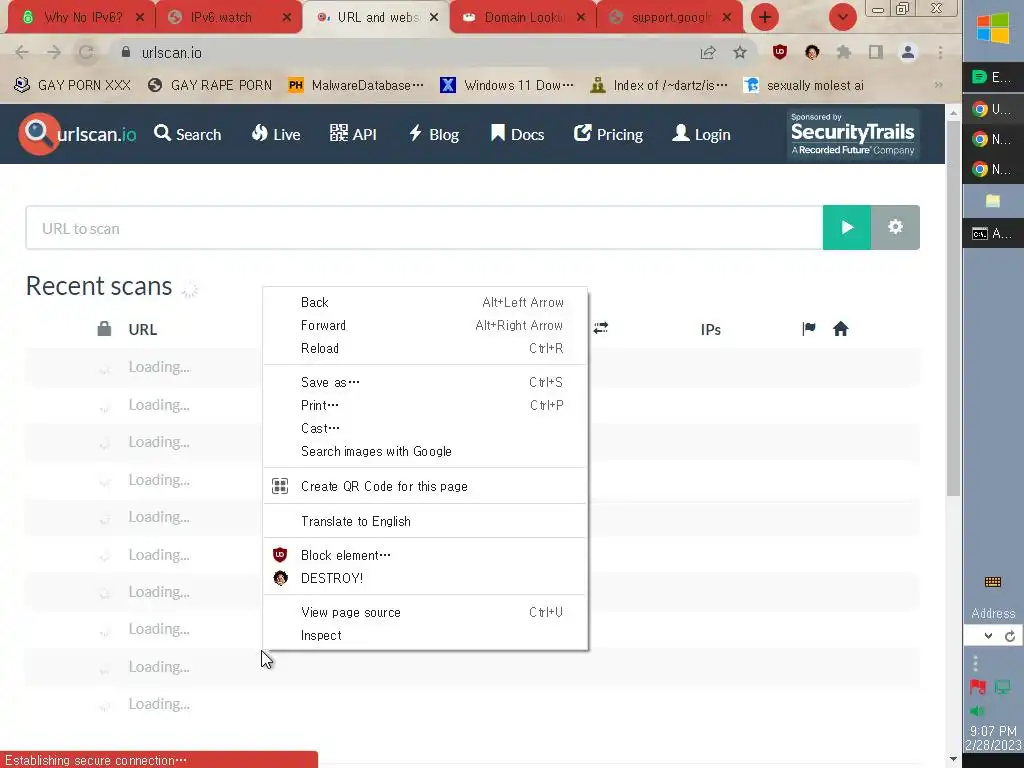This screenshot has height=768, width=1024.
Task: Click the keyboard icon on the taskbar
Action: [x=993, y=582]
